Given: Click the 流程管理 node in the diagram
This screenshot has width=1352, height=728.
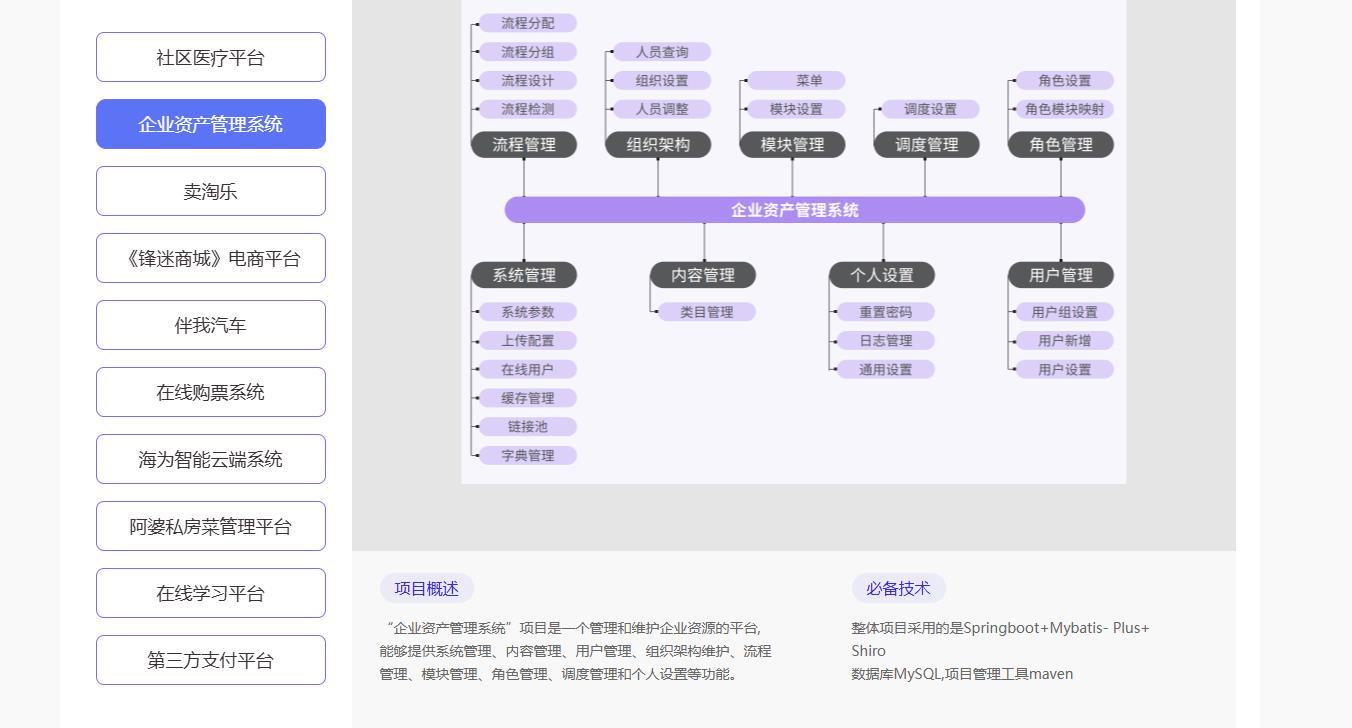Looking at the screenshot, I should tap(524, 145).
